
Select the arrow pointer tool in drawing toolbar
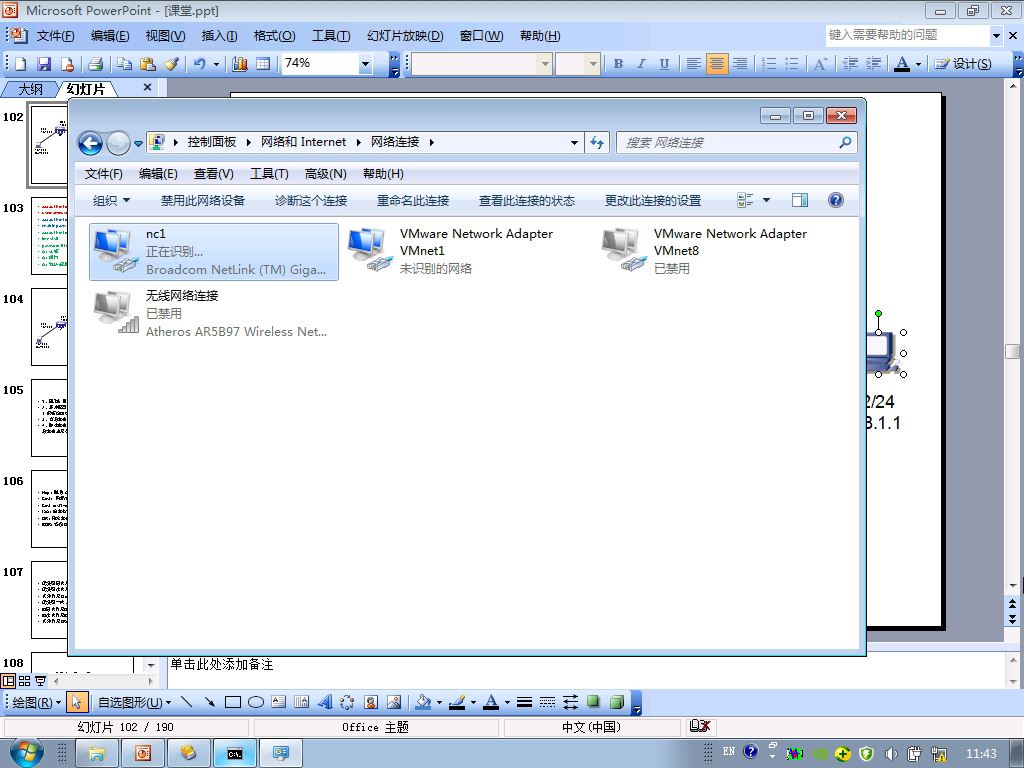coord(76,702)
